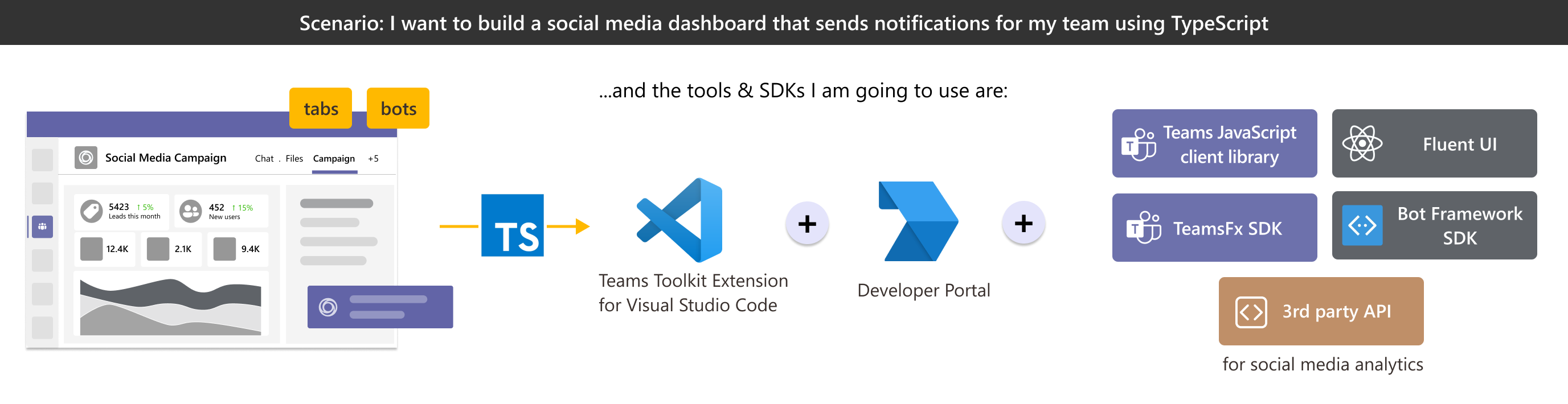
Task: Click the New users label
Action: coord(224,217)
